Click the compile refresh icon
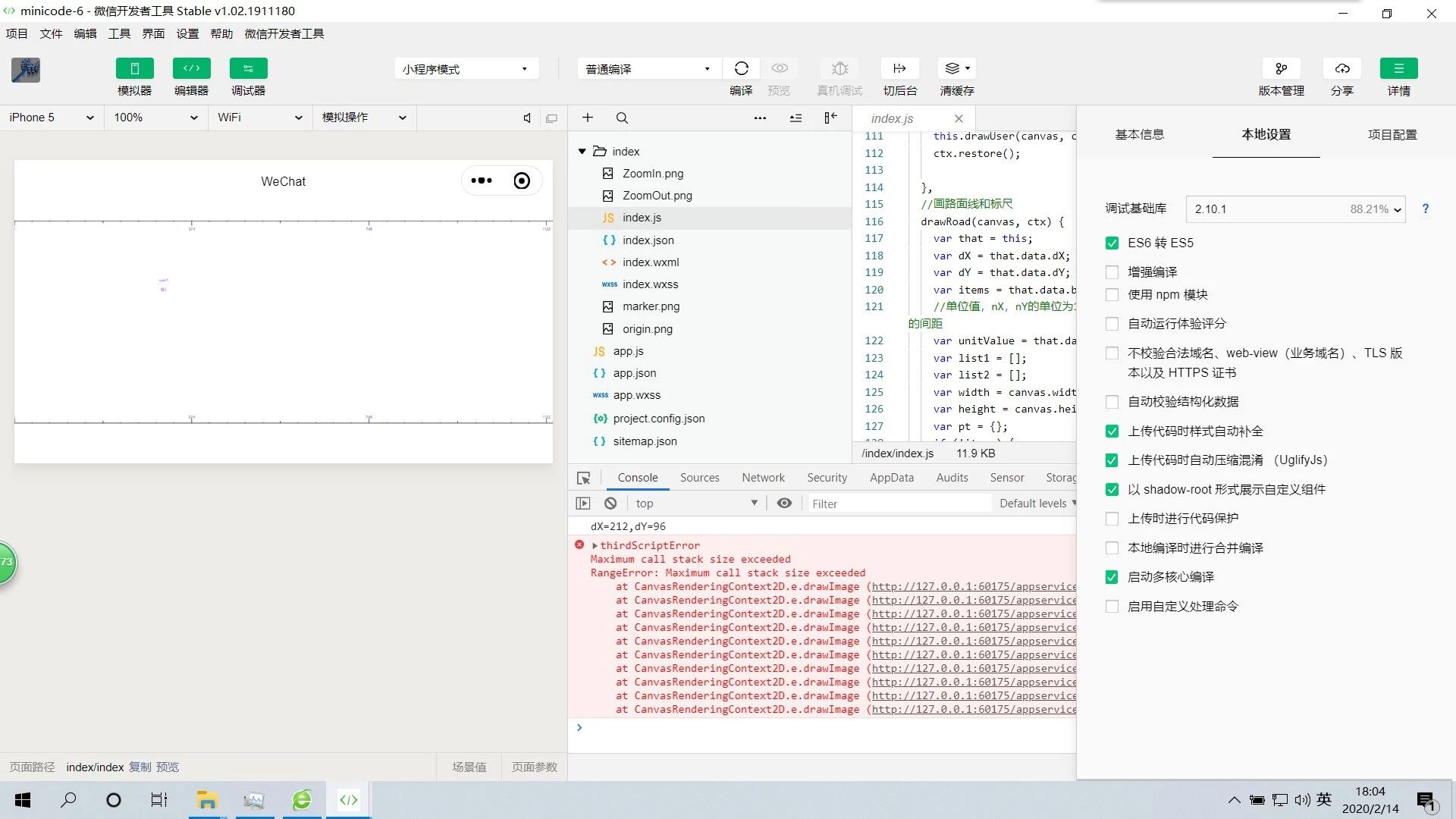Viewport: 1456px width, 819px height. pyautogui.click(x=741, y=68)
